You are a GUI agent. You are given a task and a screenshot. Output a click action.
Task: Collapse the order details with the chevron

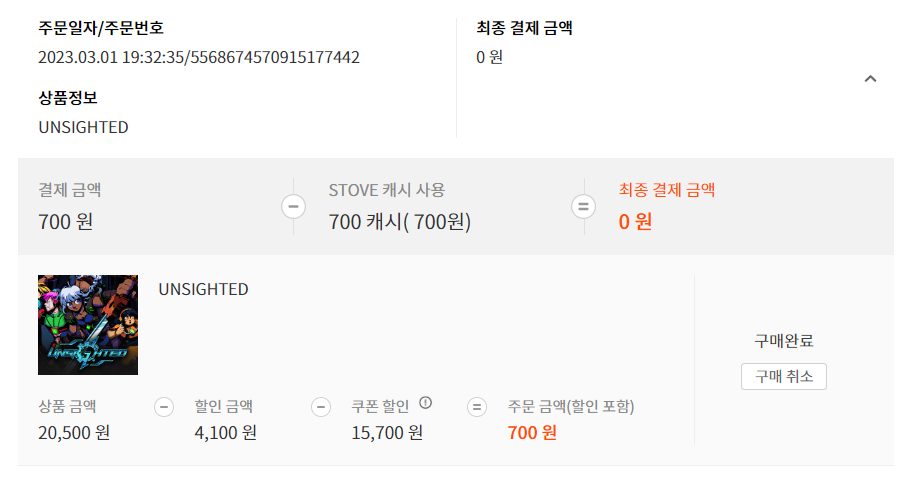870,79
